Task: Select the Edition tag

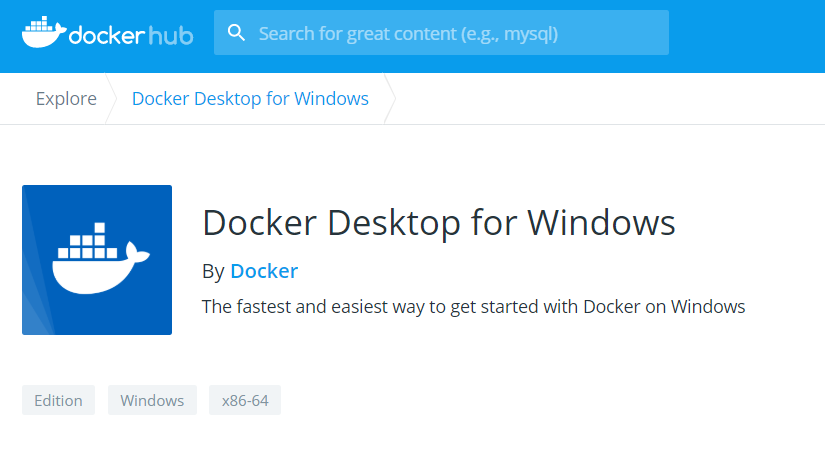Action: pyautogui.click(x=58, y=400)
